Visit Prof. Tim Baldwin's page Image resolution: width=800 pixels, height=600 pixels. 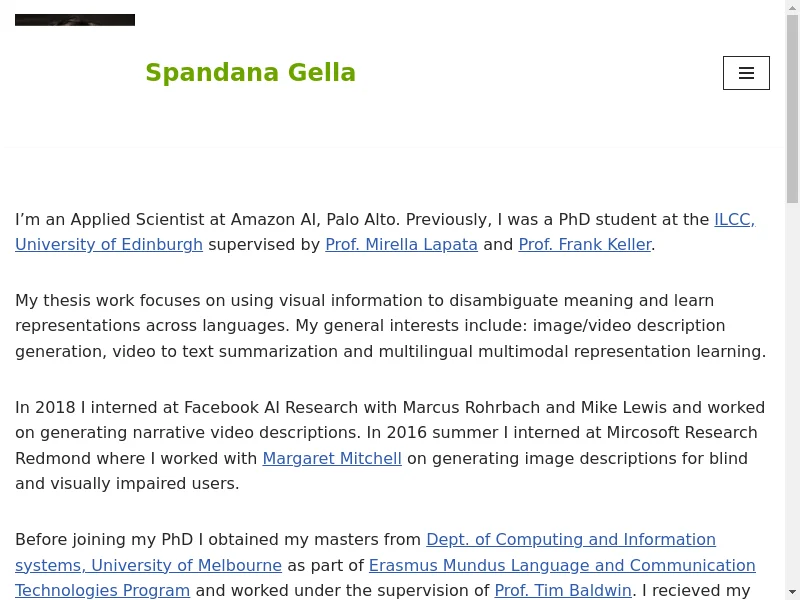click(x=563, y=591)
